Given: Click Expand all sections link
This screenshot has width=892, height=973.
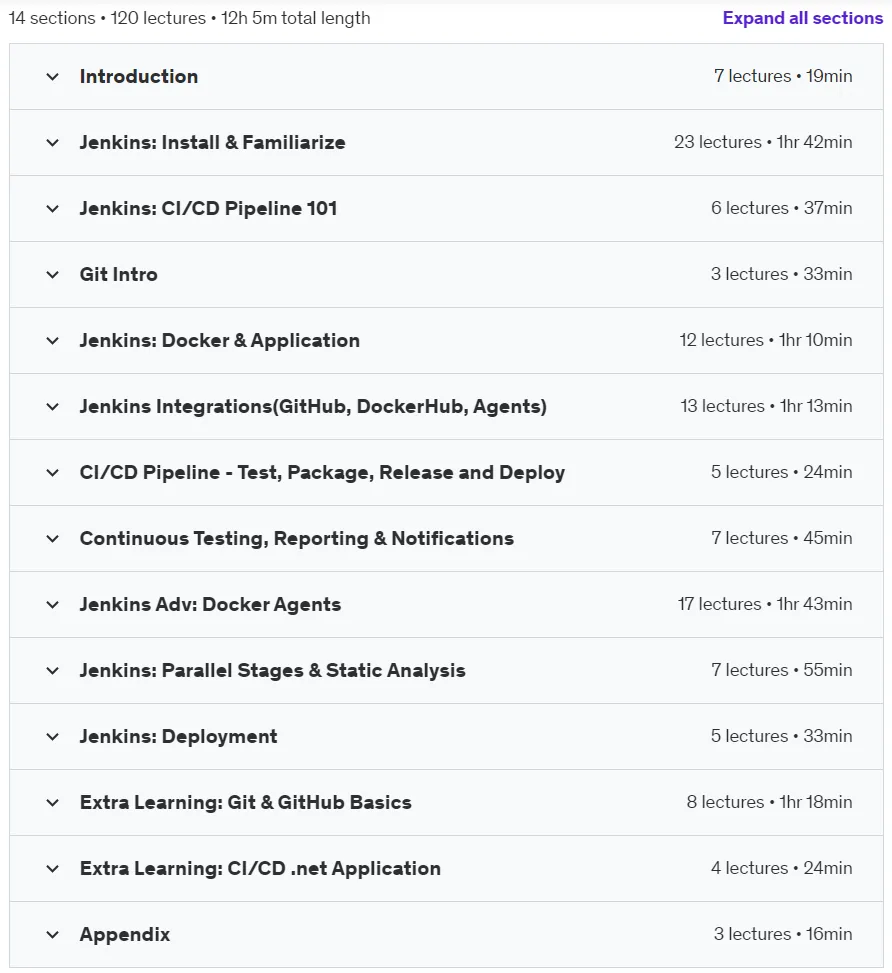Looking at the screenshot, I should pos(803,18).
